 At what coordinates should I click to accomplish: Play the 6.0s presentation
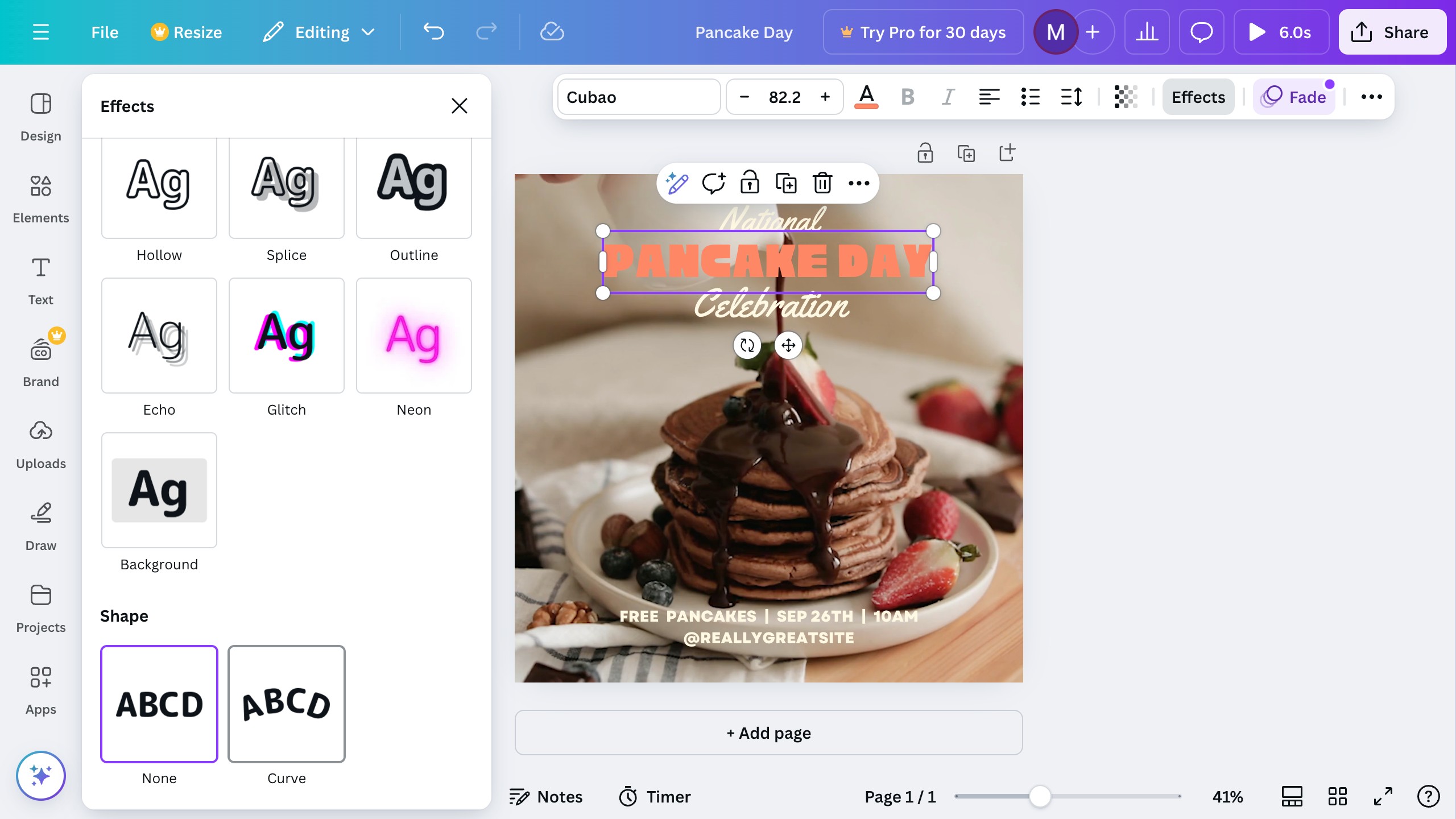click(x=1281, y=32)
